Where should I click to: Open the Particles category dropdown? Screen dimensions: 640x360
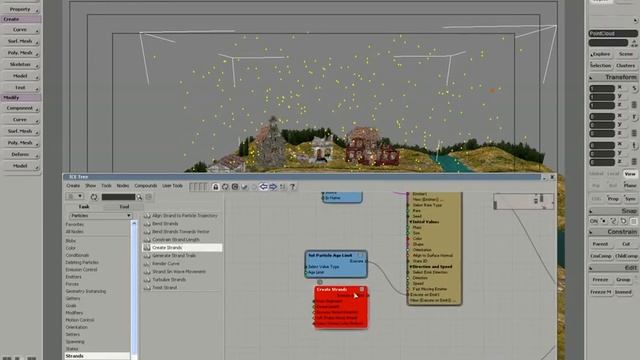(100, 216)
